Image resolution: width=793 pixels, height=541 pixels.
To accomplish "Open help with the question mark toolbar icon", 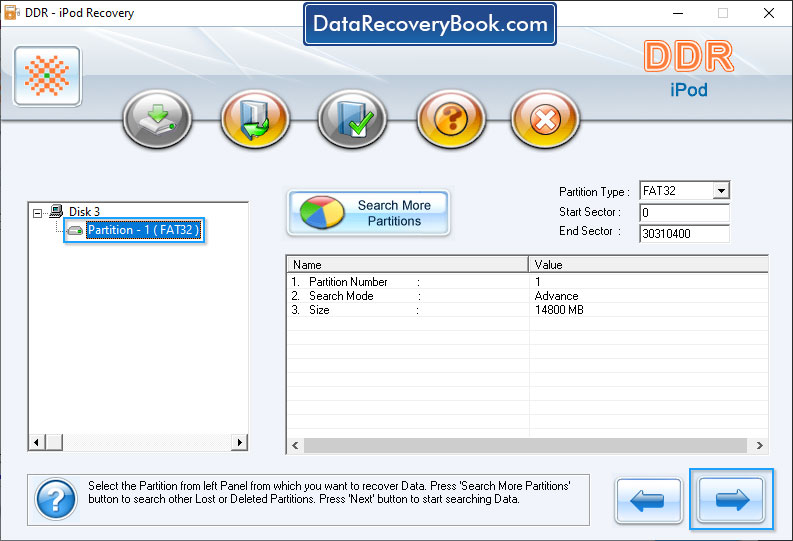I will pyautogui.click(x=451, y=119).
